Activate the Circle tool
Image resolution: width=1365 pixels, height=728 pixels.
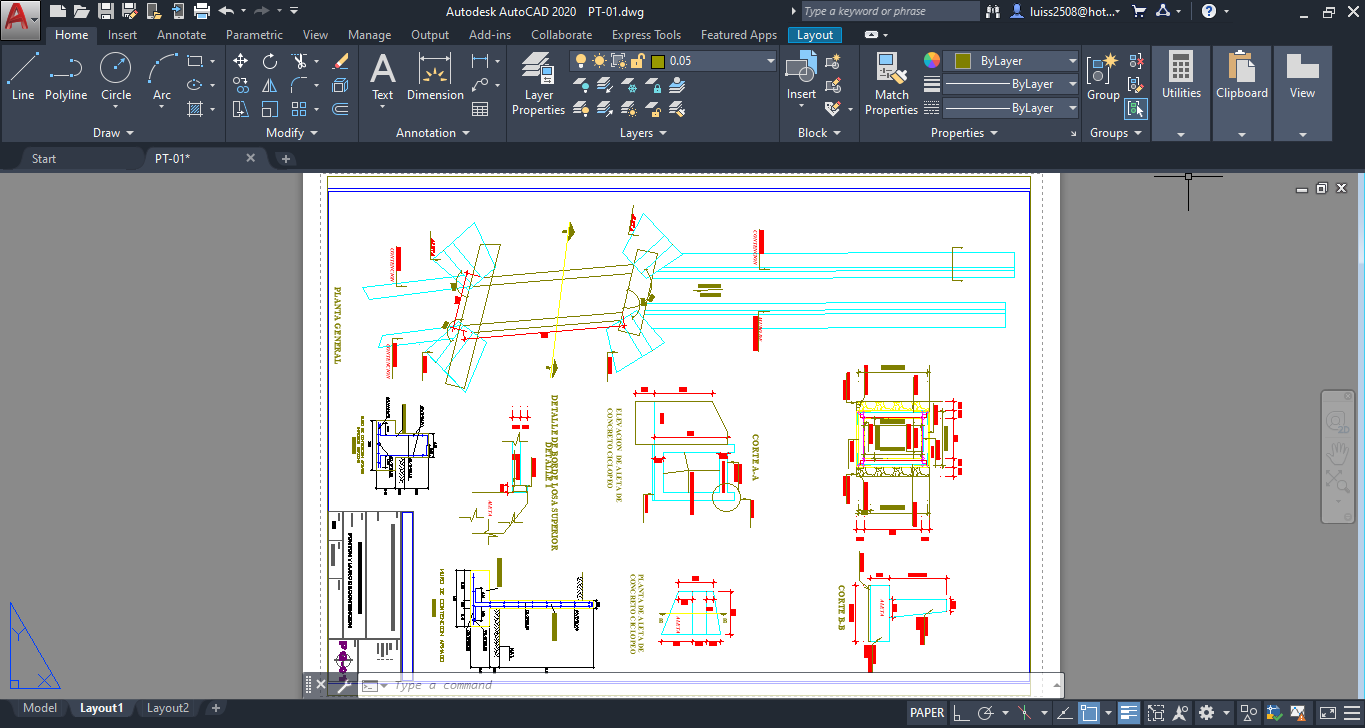click(116, 77)
